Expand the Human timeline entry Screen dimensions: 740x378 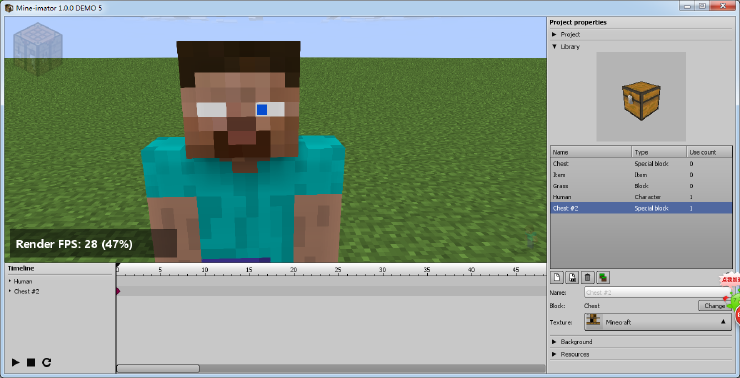point(10,281)
